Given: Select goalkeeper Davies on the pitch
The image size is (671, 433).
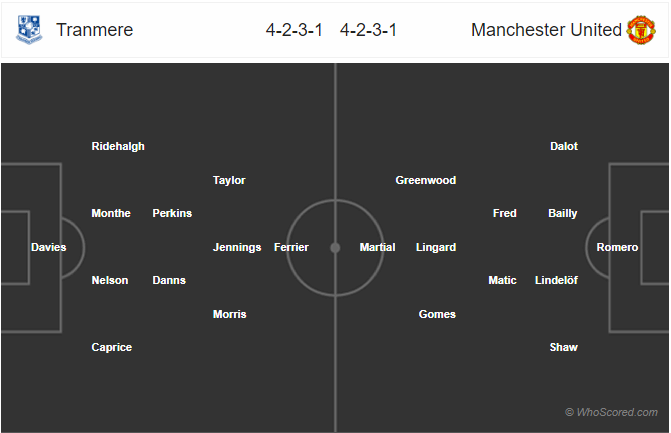Looking at the screenshot, I should point(48,247).
